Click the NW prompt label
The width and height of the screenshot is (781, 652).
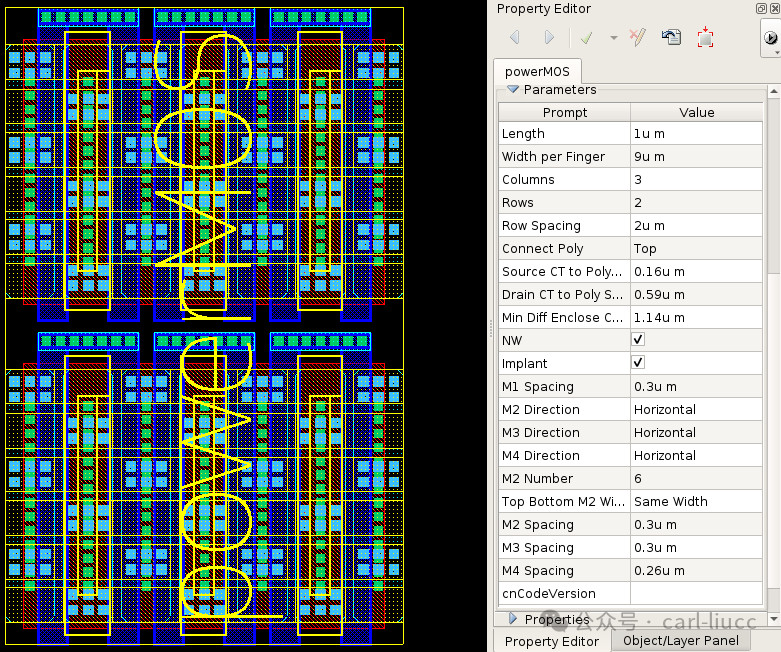pos(512,340)
